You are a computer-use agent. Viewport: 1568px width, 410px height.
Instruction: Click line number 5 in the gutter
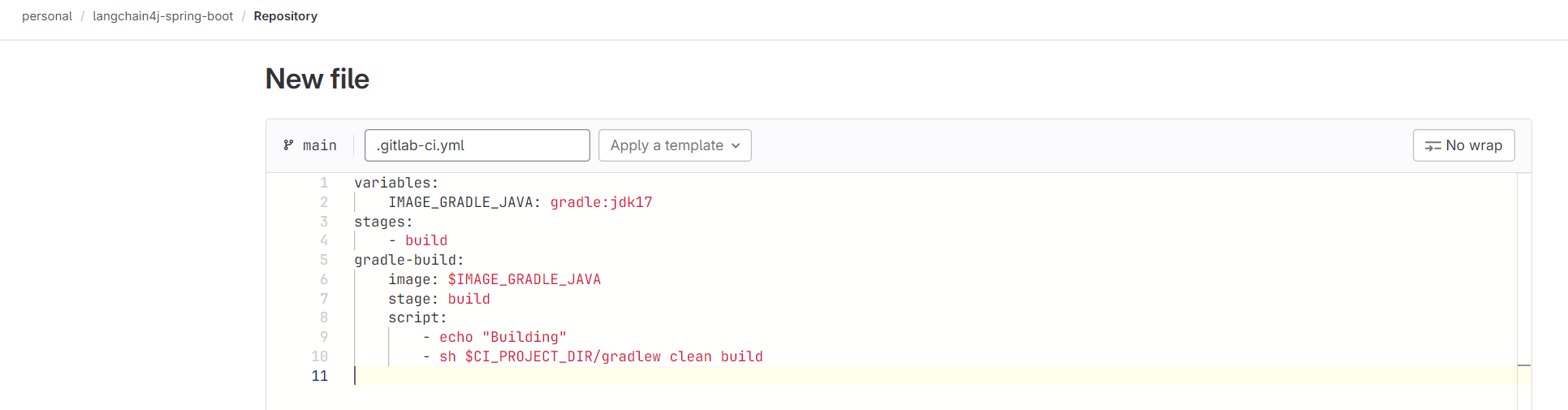(x=323, y=260)
